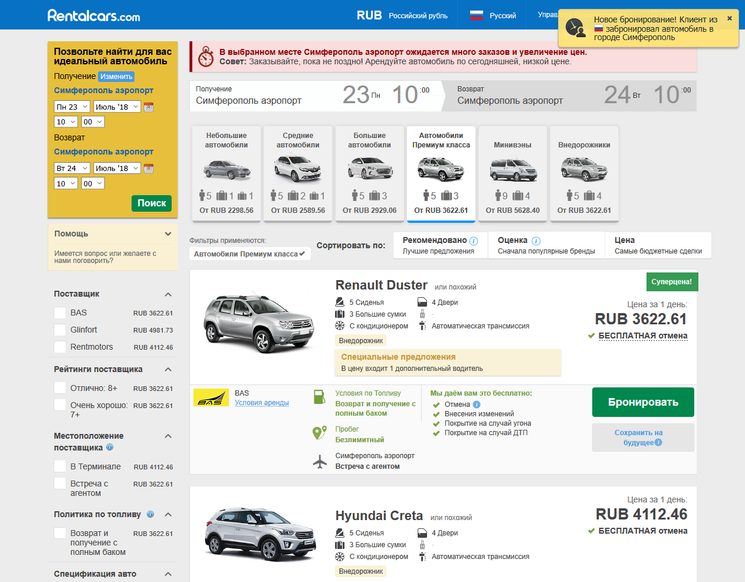
Task: Click info icon beside Политика по топливу
Action: [151, 514]
